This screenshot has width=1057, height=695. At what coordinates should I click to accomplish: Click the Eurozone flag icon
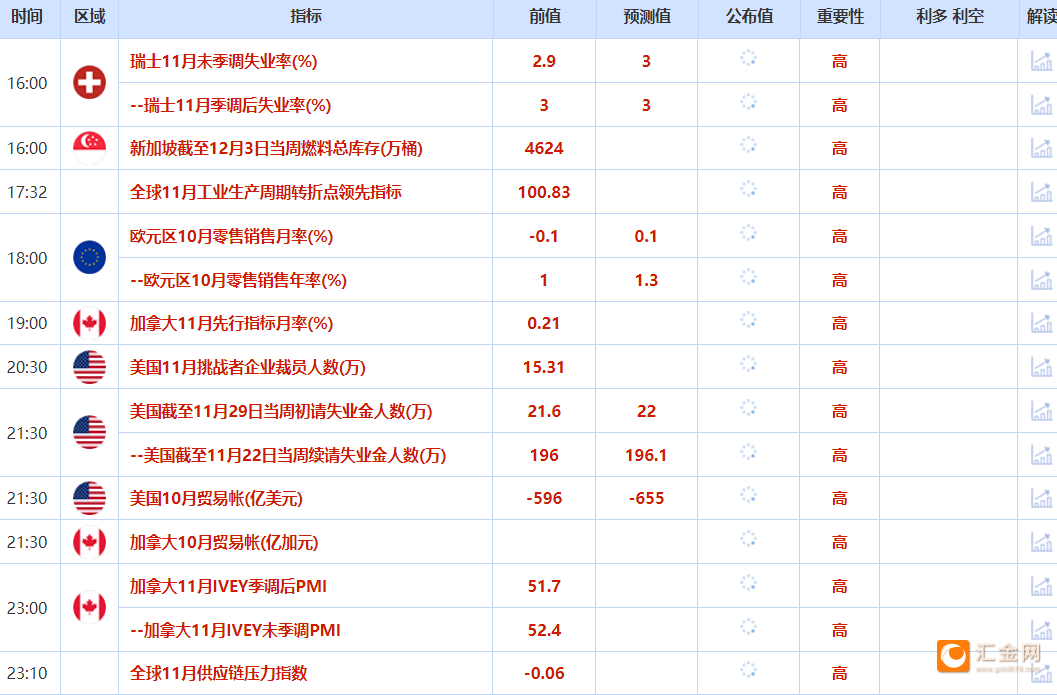(88, 258)
